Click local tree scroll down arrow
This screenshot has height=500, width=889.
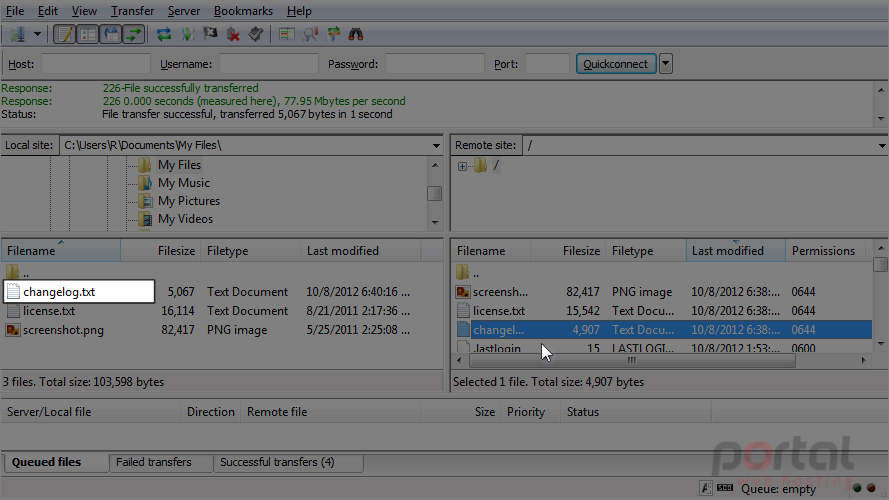(x=435, y=222)
